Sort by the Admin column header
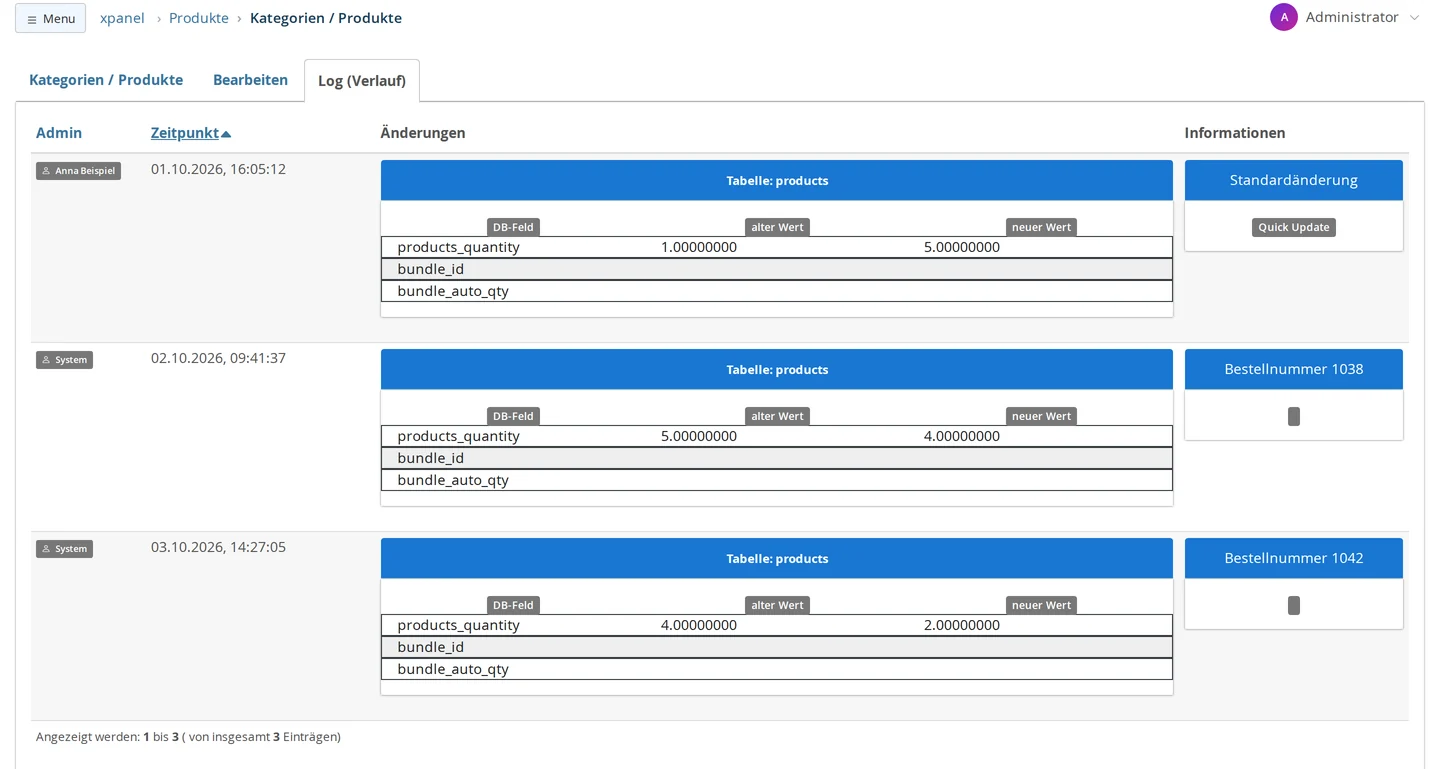This screenshot has height=769, width=1440. point(59,133)
